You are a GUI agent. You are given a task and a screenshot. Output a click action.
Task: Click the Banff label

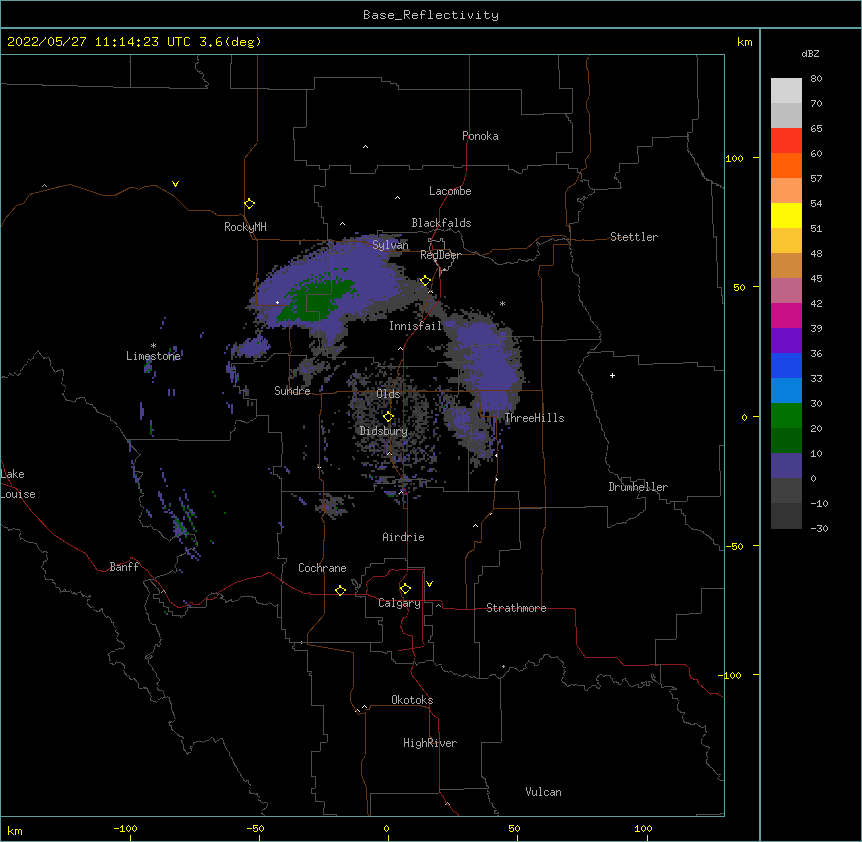click(x=124, y=567)
